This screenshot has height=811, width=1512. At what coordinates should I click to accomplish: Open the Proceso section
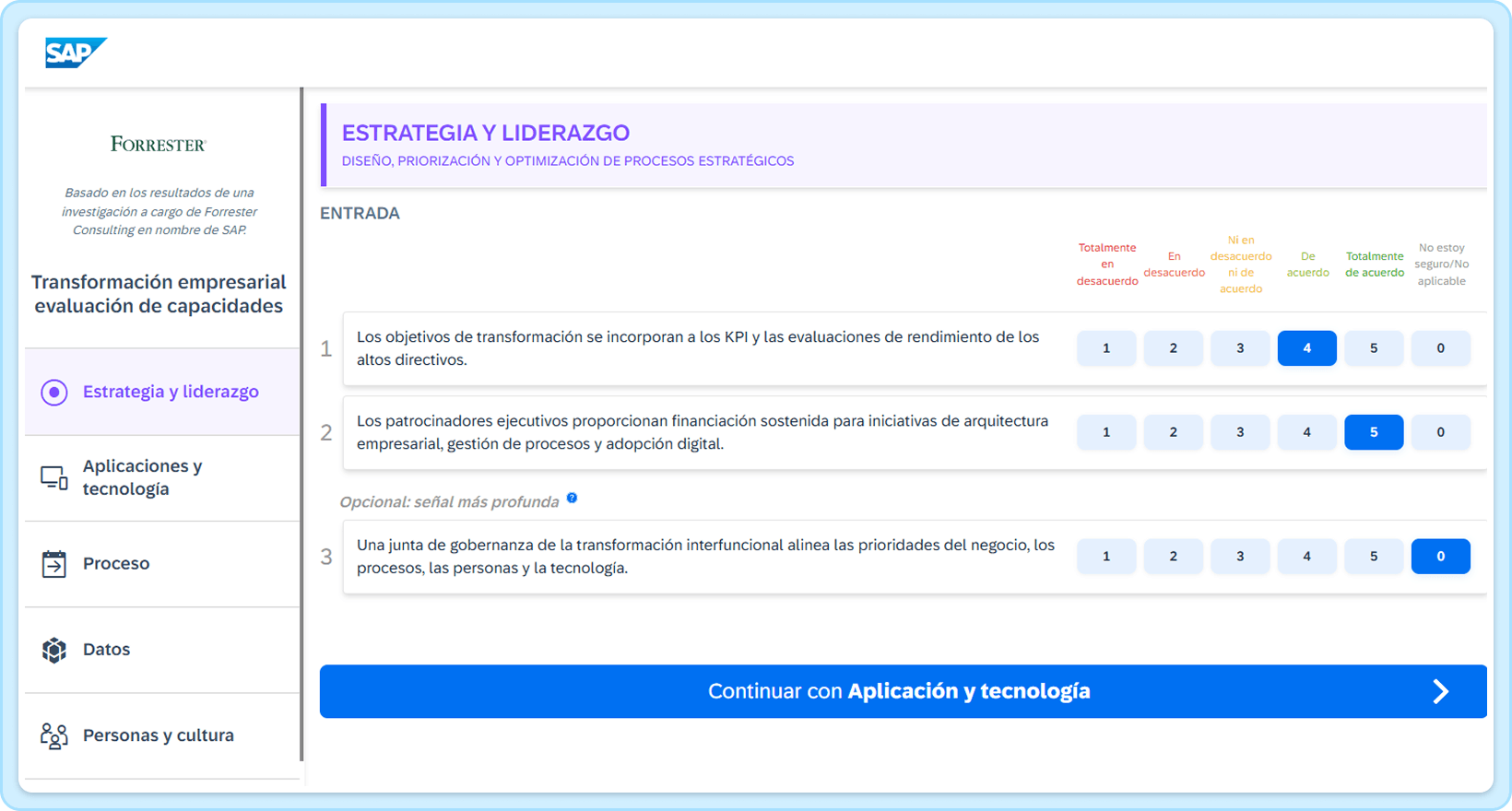116,564
